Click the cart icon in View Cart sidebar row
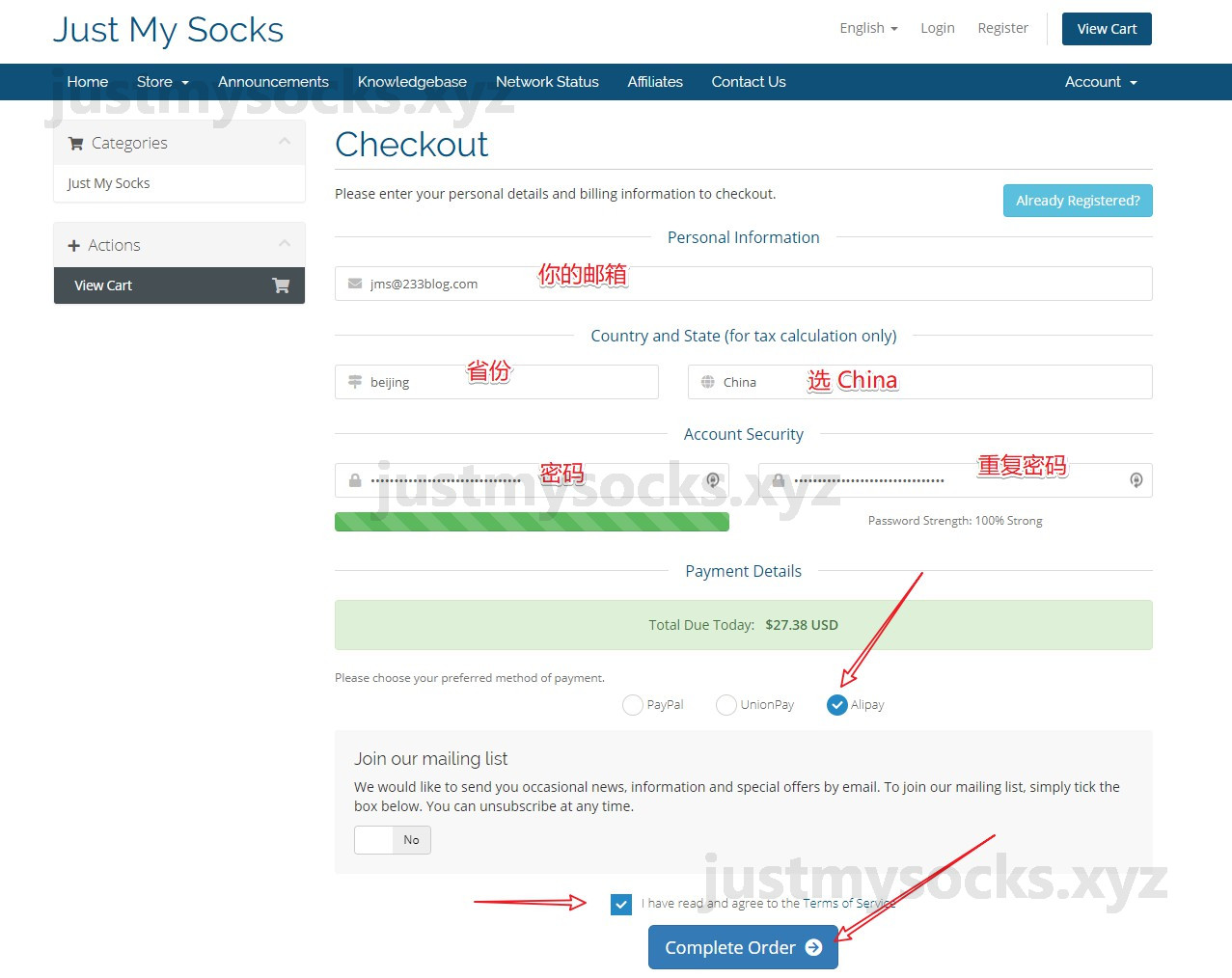This screenshot has height=978, width=1232. (281, 285)
